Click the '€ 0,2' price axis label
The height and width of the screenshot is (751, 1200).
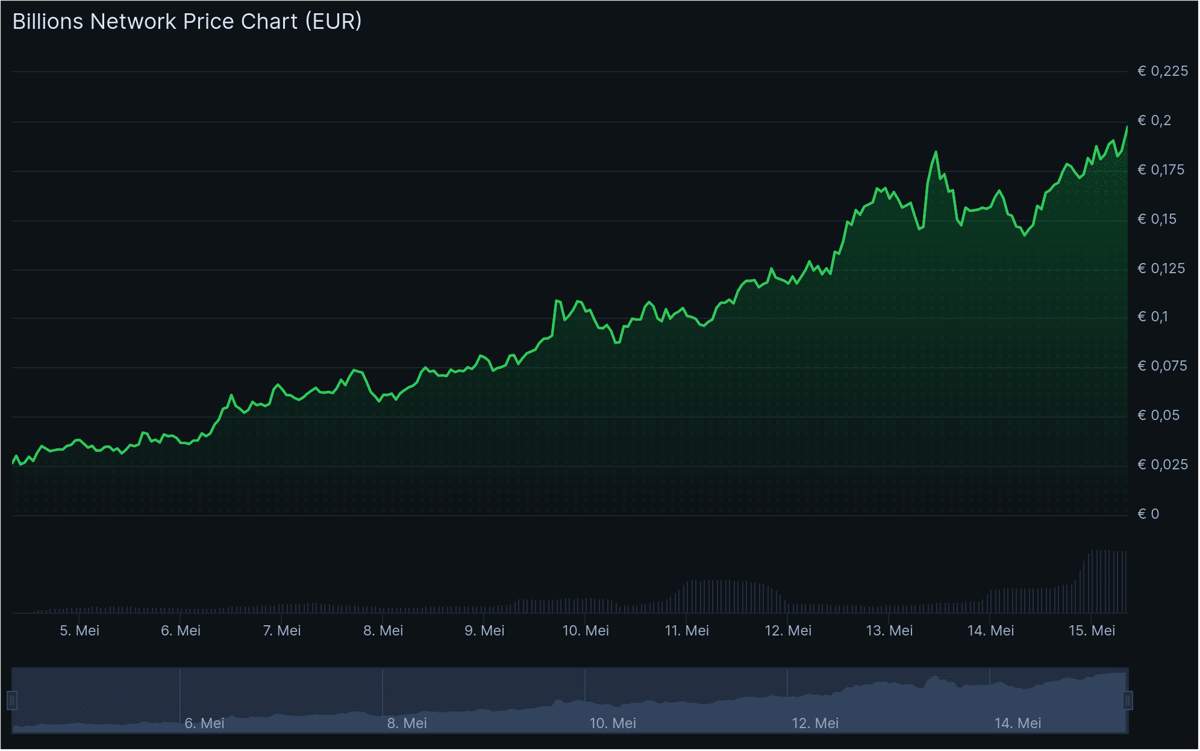pyautogui.click(x=1154, y=121)
